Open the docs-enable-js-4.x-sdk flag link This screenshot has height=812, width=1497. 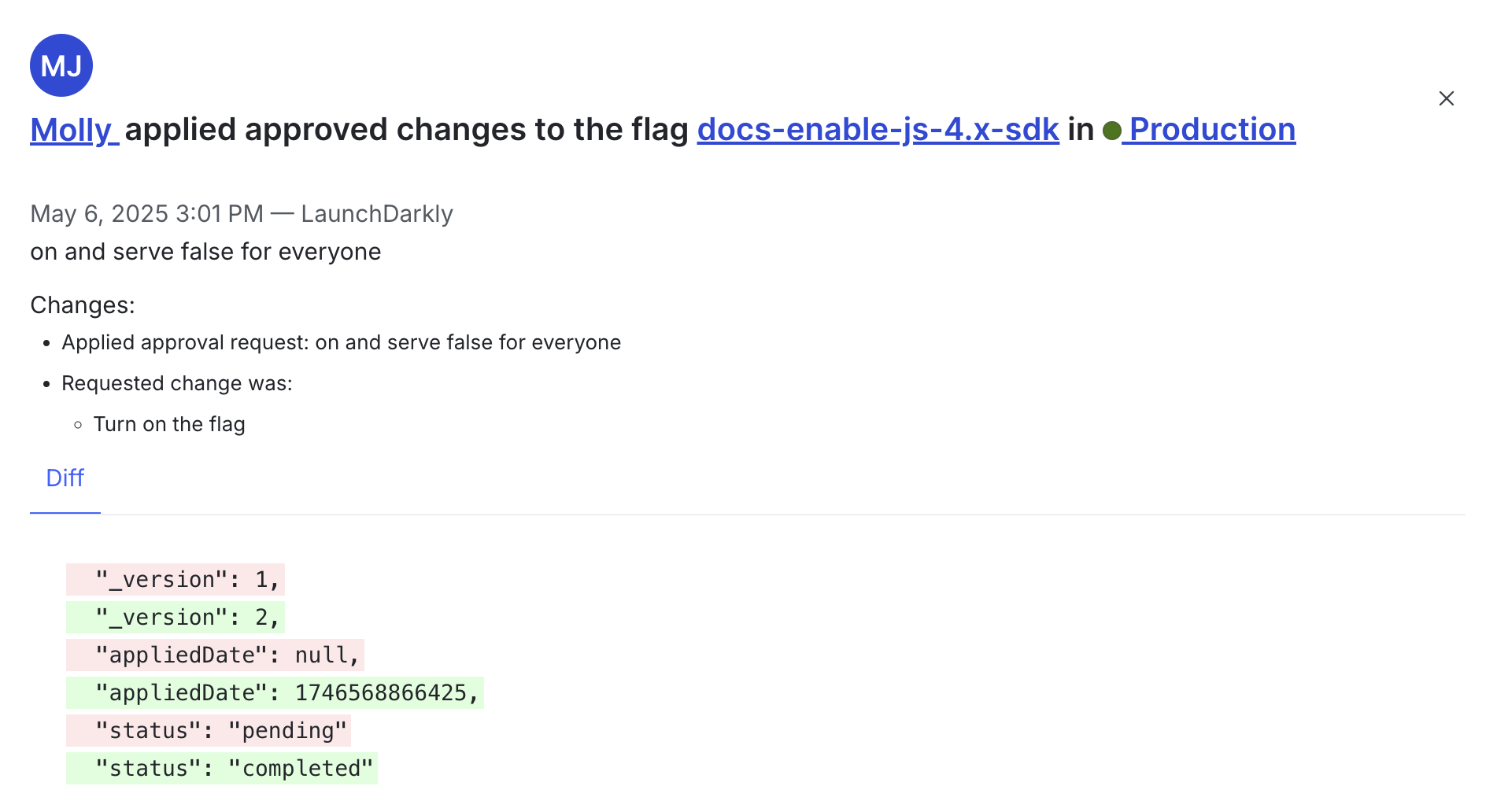(x=878, y=130)
